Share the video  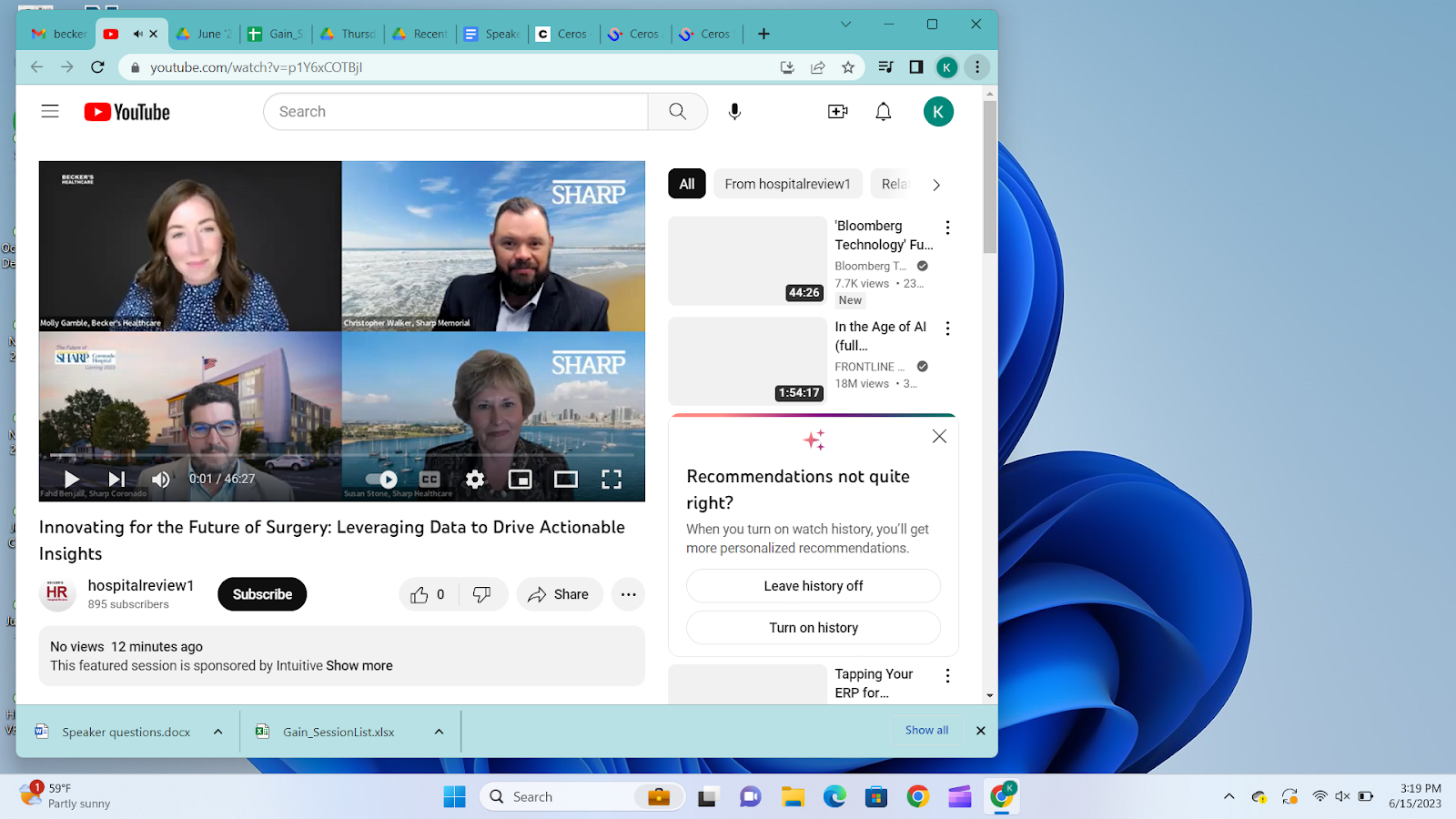click(x=560, y=594)
